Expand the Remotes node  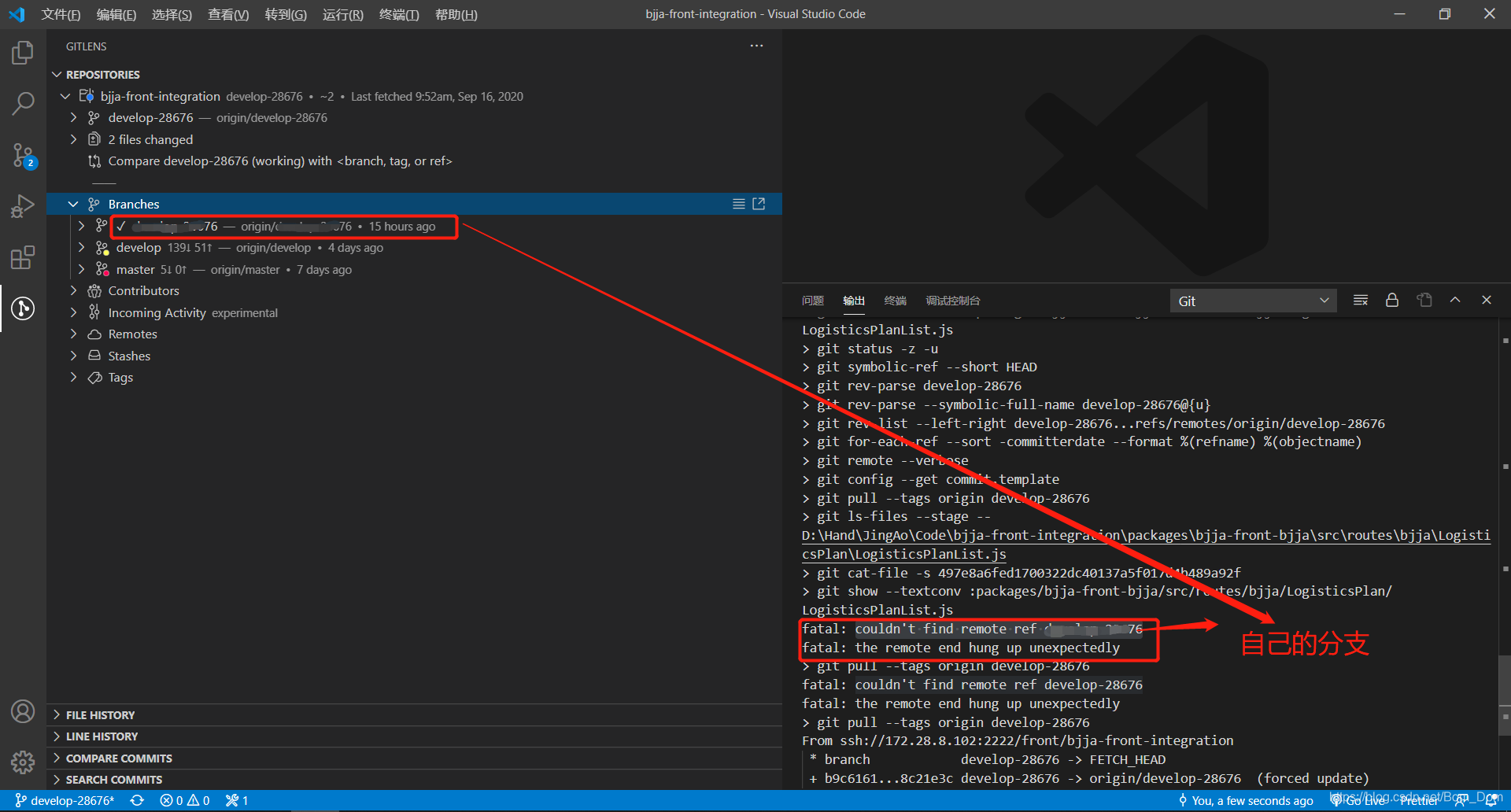(x=73, y=334)
